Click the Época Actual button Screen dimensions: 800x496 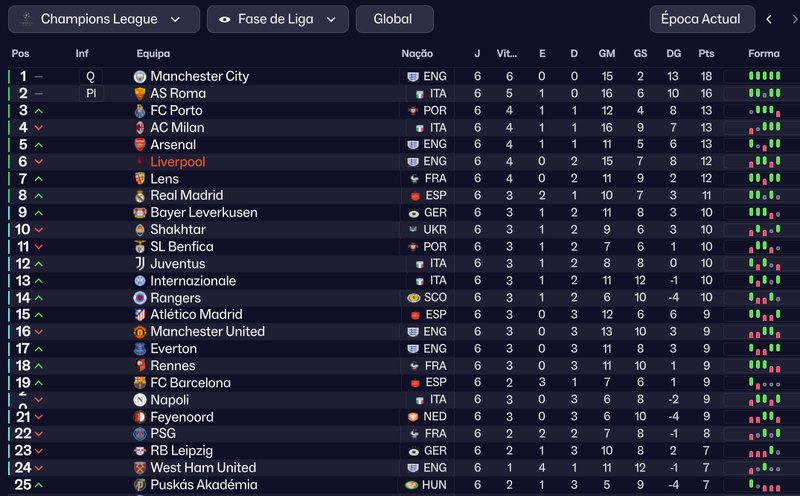point(702,19)
